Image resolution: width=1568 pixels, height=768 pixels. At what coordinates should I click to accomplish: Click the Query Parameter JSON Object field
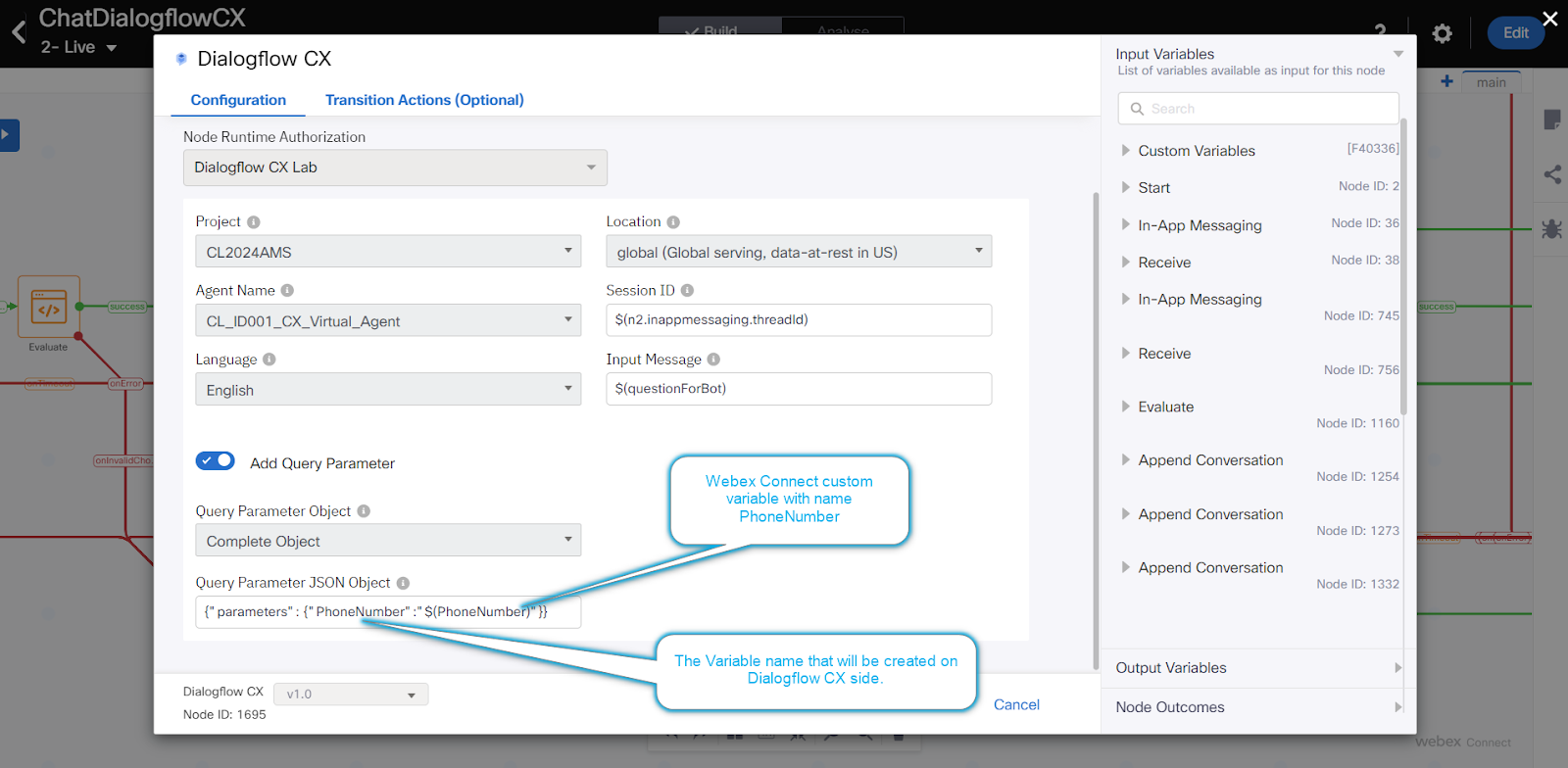coord(388,612)
